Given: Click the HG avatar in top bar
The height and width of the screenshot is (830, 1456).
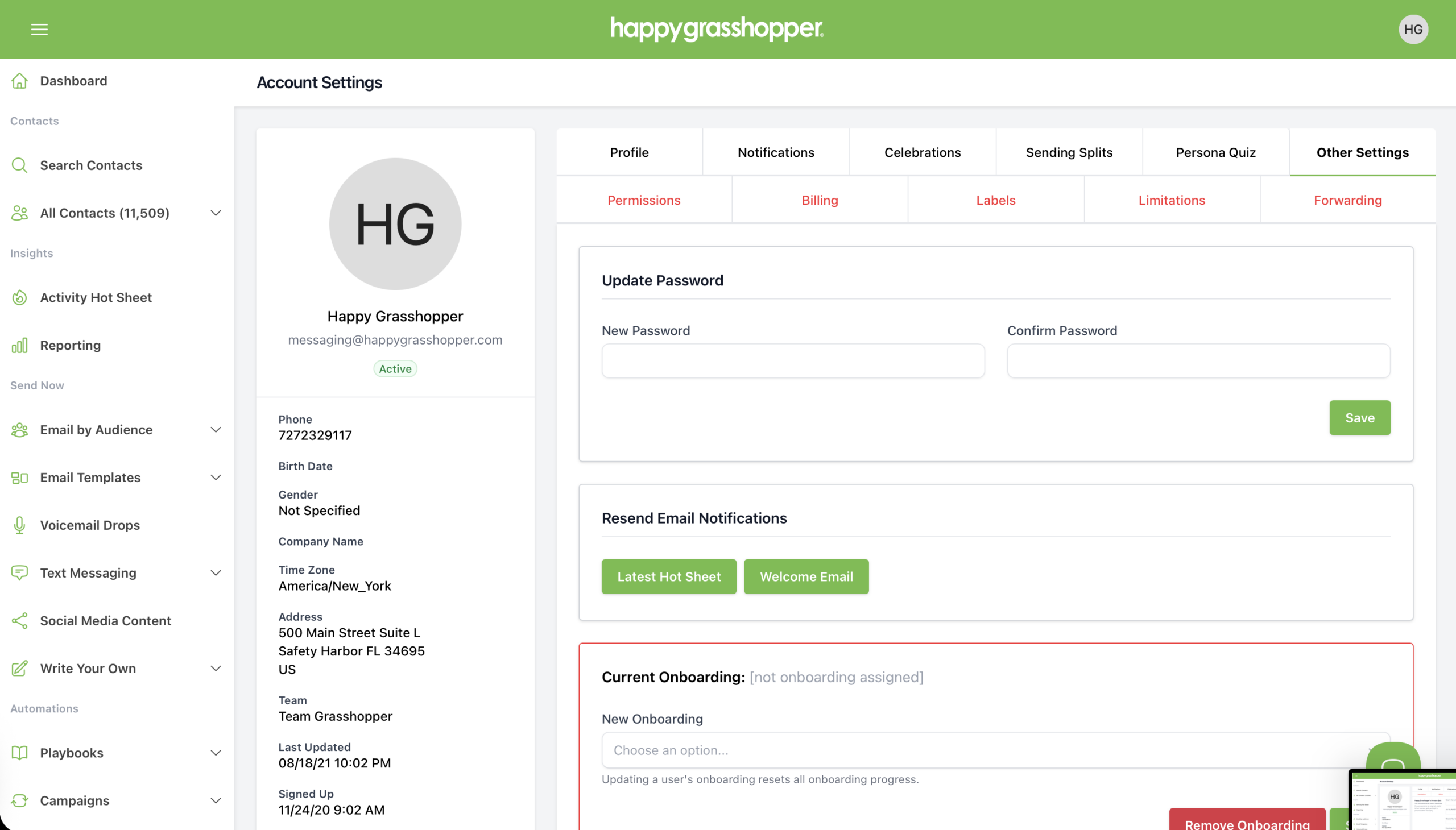Looking at the screenshot, I should (x=1413, y=29).
